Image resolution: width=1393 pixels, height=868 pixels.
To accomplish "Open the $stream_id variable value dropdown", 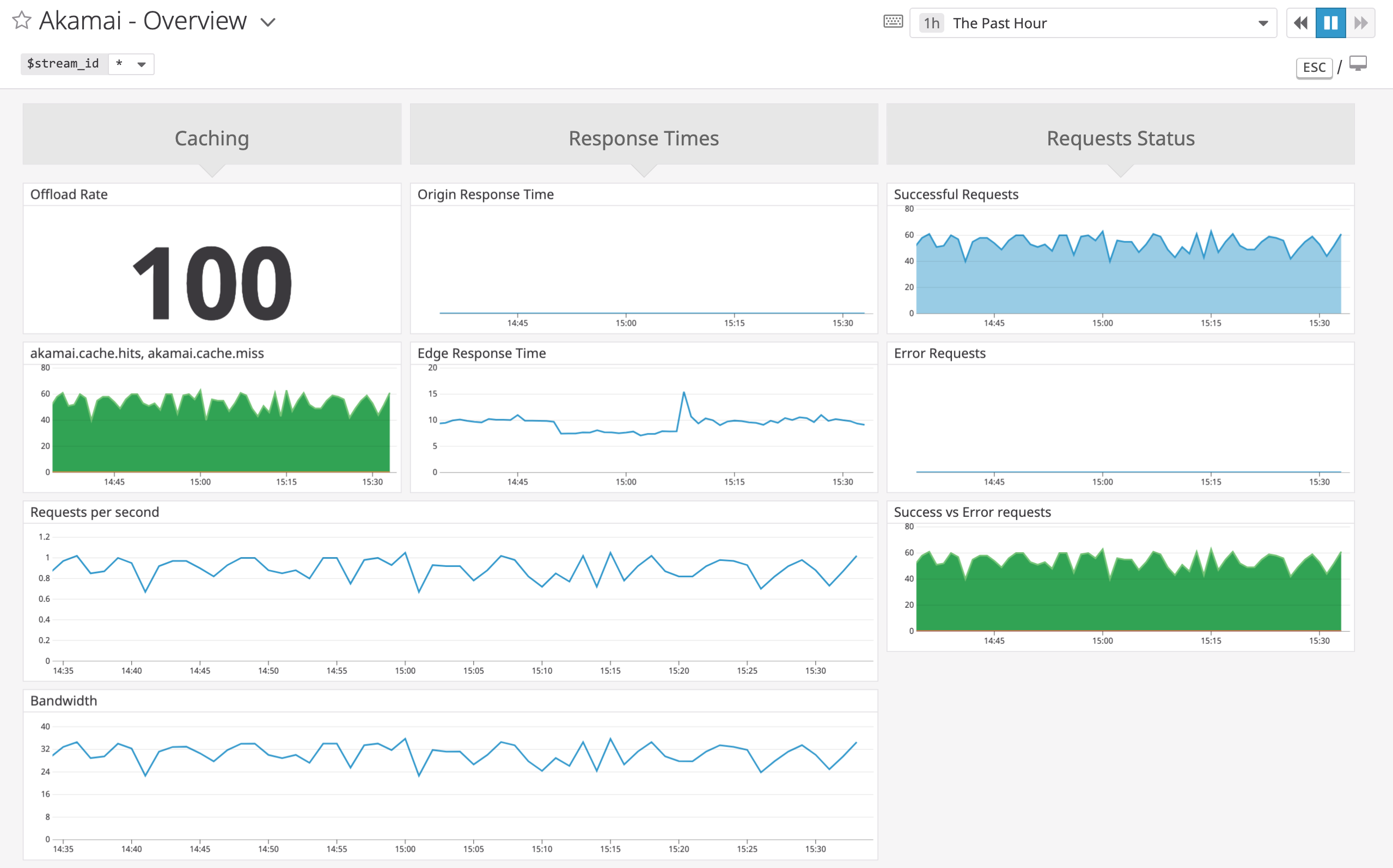I will coord(131,64).
